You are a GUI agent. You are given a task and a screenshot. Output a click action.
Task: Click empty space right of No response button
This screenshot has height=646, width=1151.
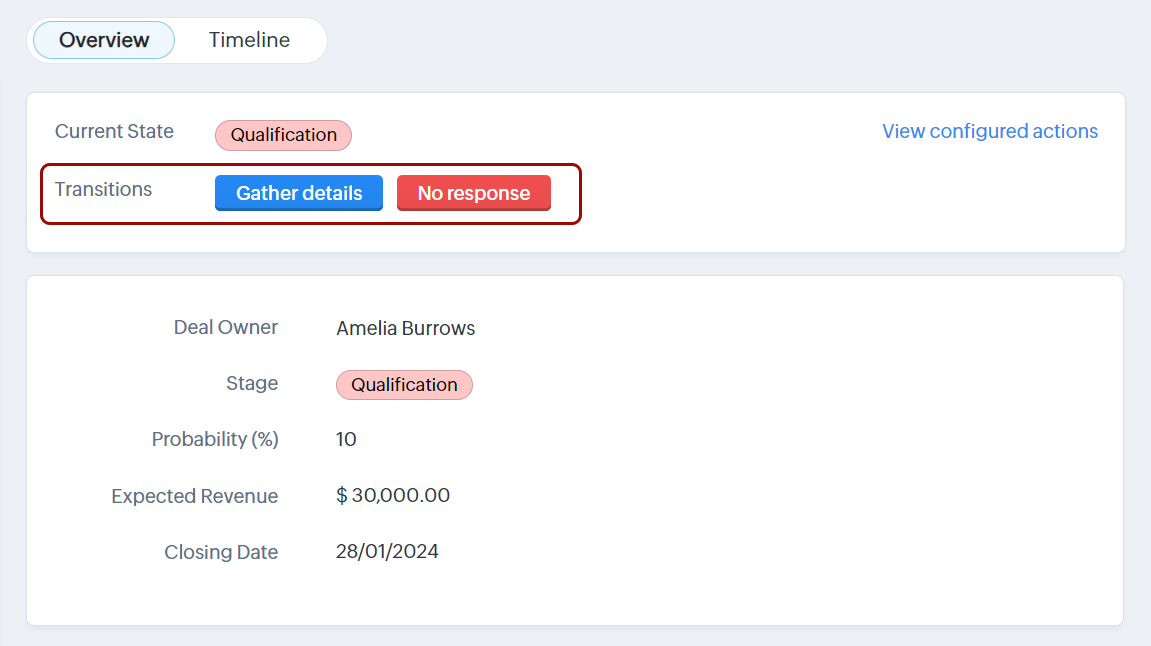tap(800, 193)
